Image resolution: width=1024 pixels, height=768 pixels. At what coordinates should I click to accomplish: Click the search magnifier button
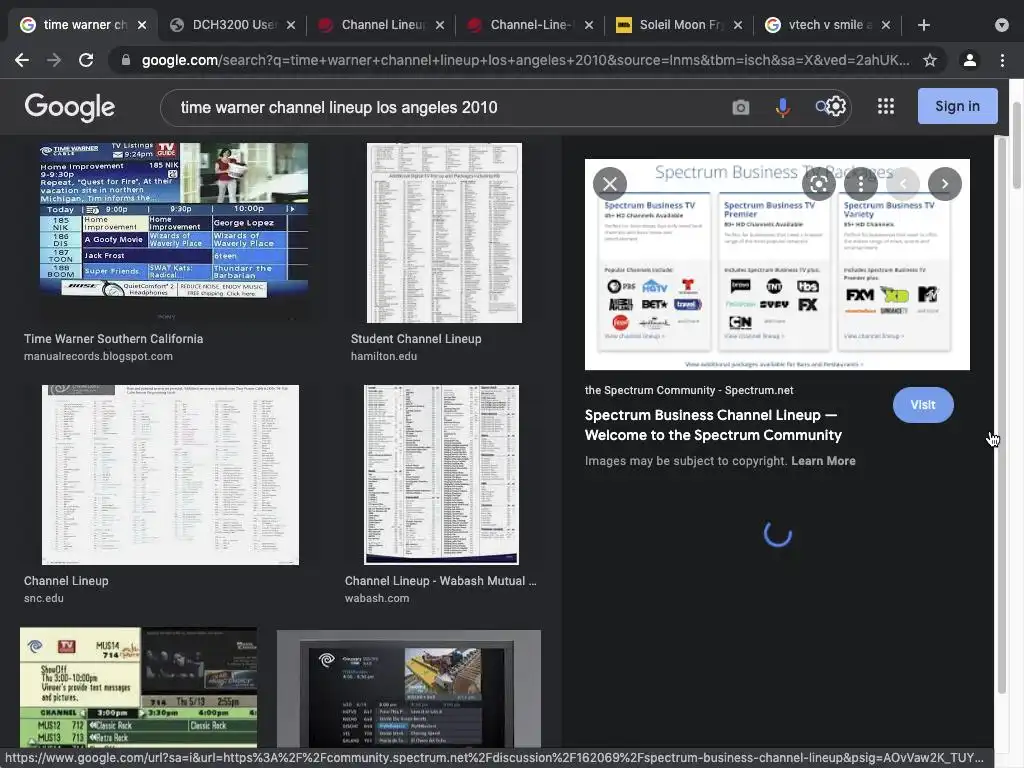[x=822, y=106]
